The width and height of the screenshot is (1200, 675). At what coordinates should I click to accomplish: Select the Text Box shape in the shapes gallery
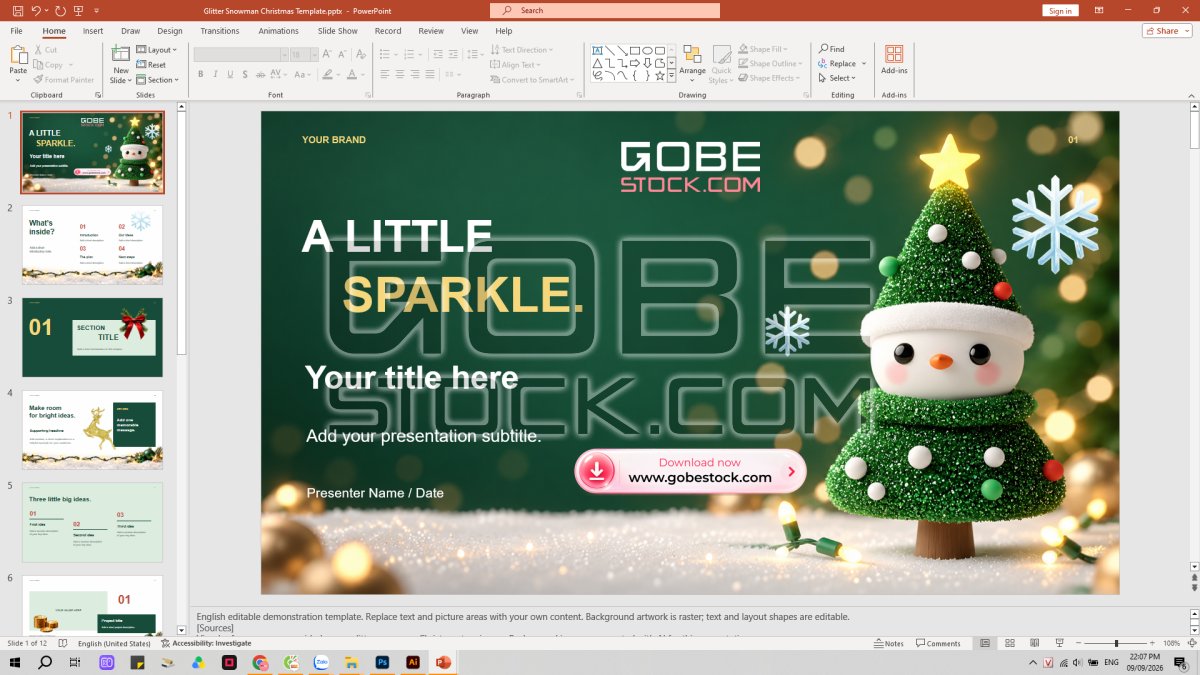[597, 50]
